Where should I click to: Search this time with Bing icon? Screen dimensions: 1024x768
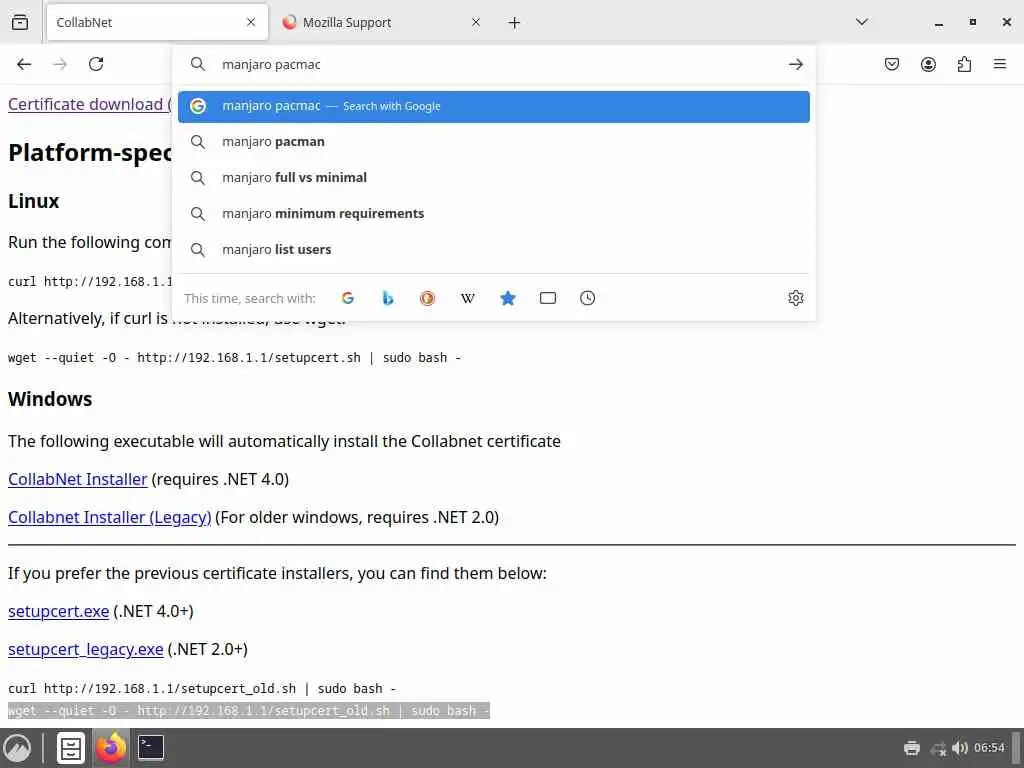pos(388,298)
